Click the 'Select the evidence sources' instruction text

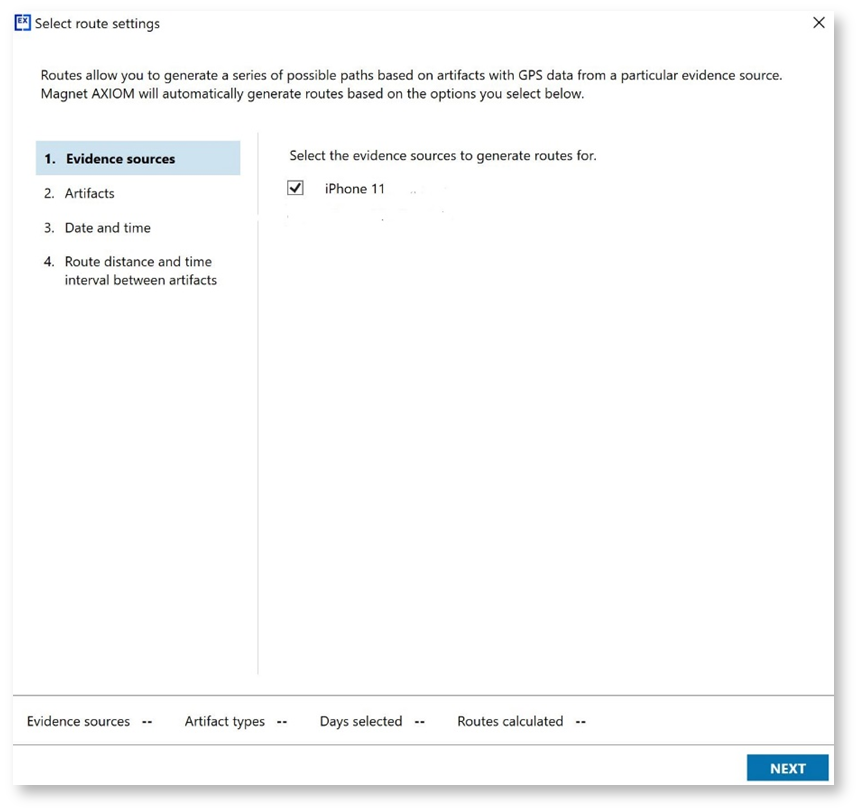pos(442,155)
